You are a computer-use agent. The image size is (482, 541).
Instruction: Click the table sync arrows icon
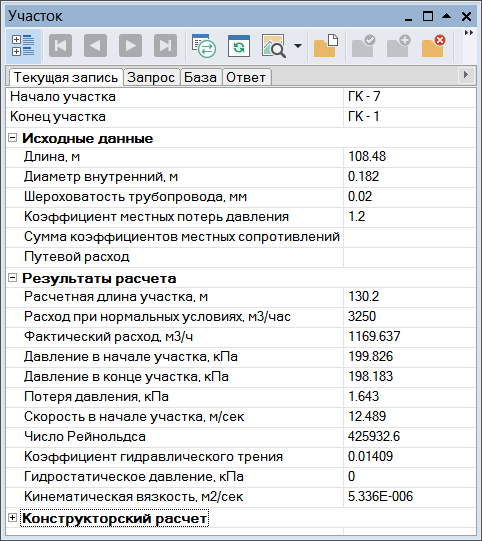(x=204, y=46)
